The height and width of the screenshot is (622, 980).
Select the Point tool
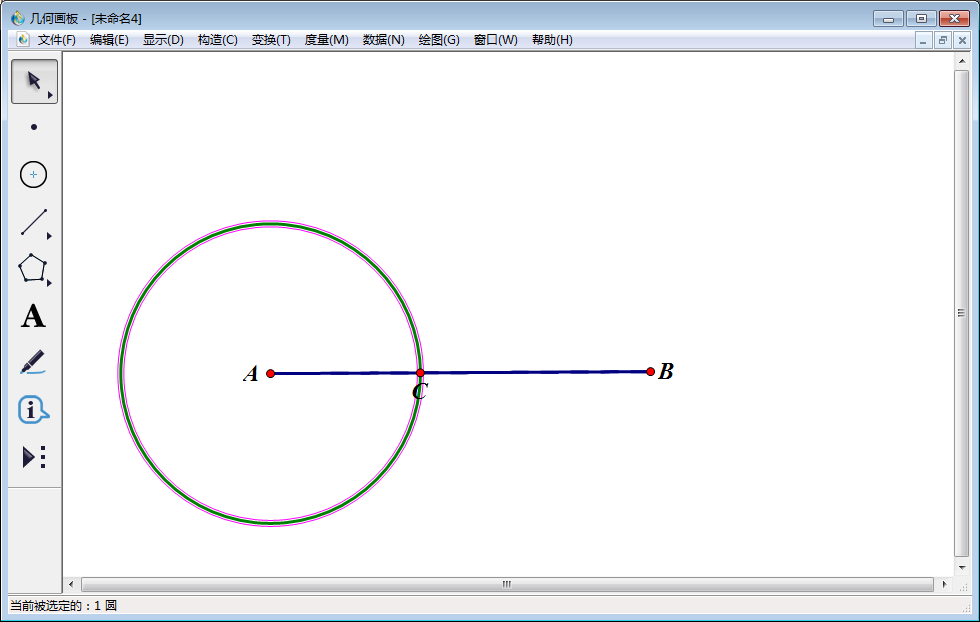point(34,127)
